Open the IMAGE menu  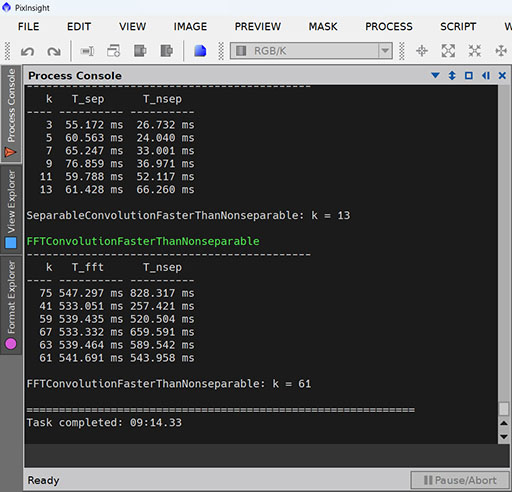(190, 26)
